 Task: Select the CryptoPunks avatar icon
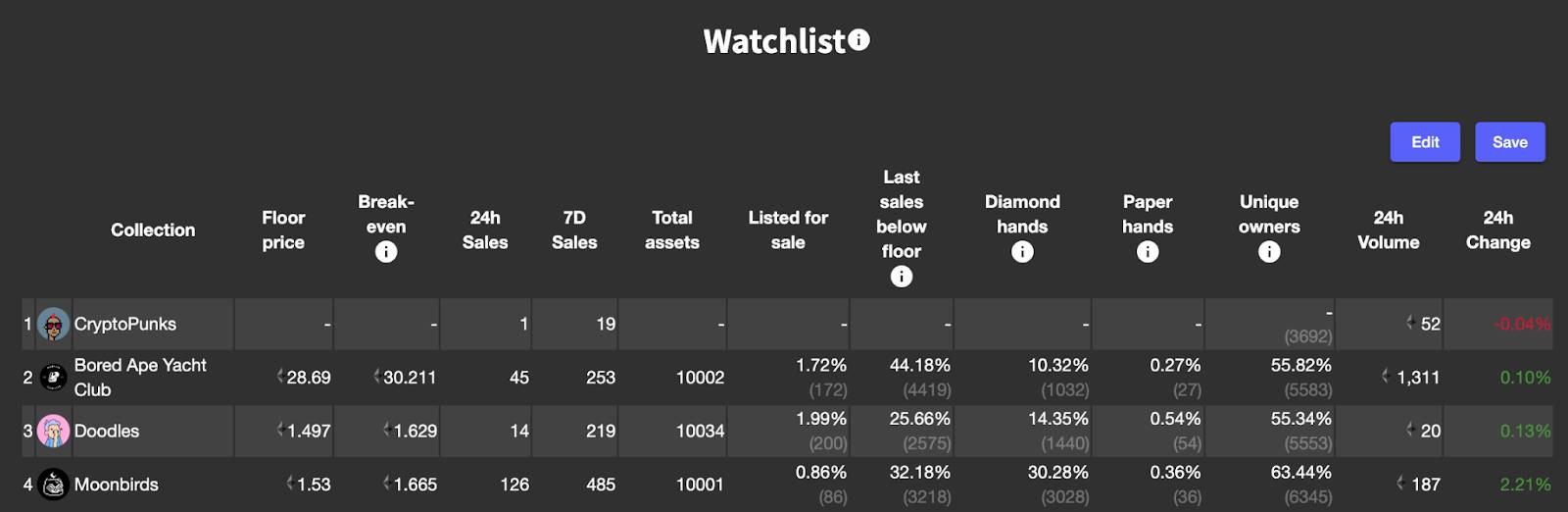click(x=53, y=325)
